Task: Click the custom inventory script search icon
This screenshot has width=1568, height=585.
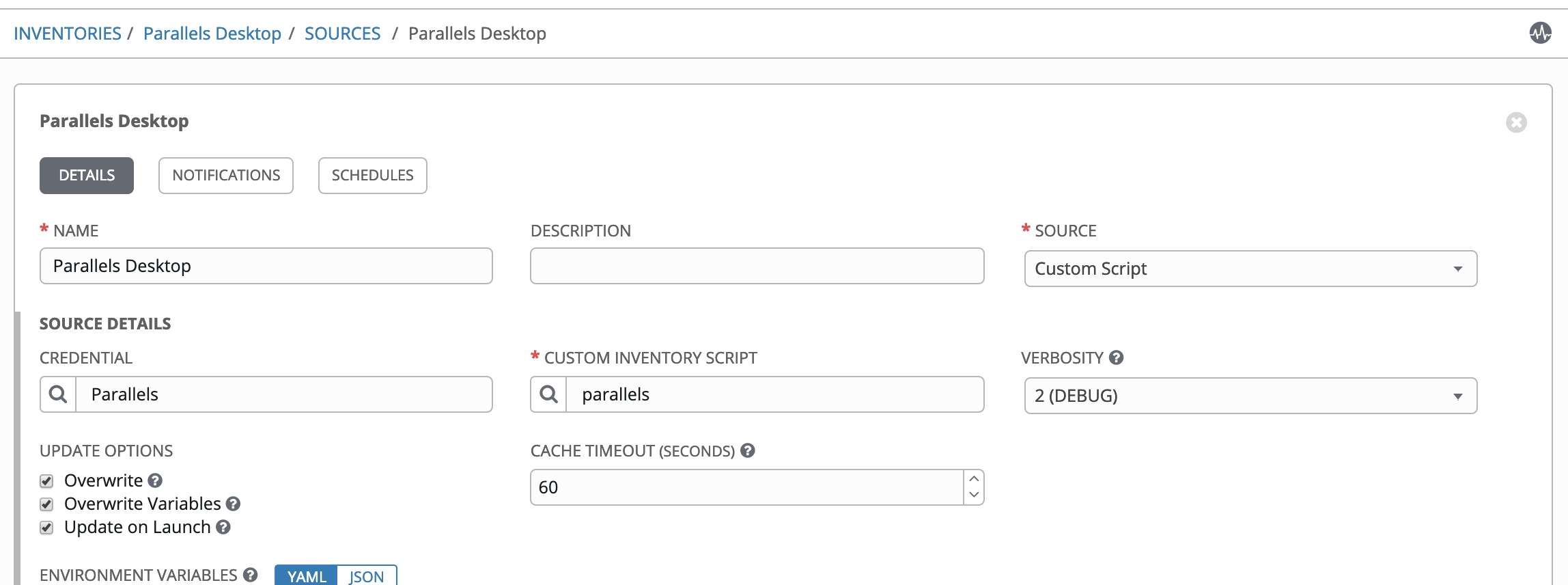Action: tap(548, 394)
